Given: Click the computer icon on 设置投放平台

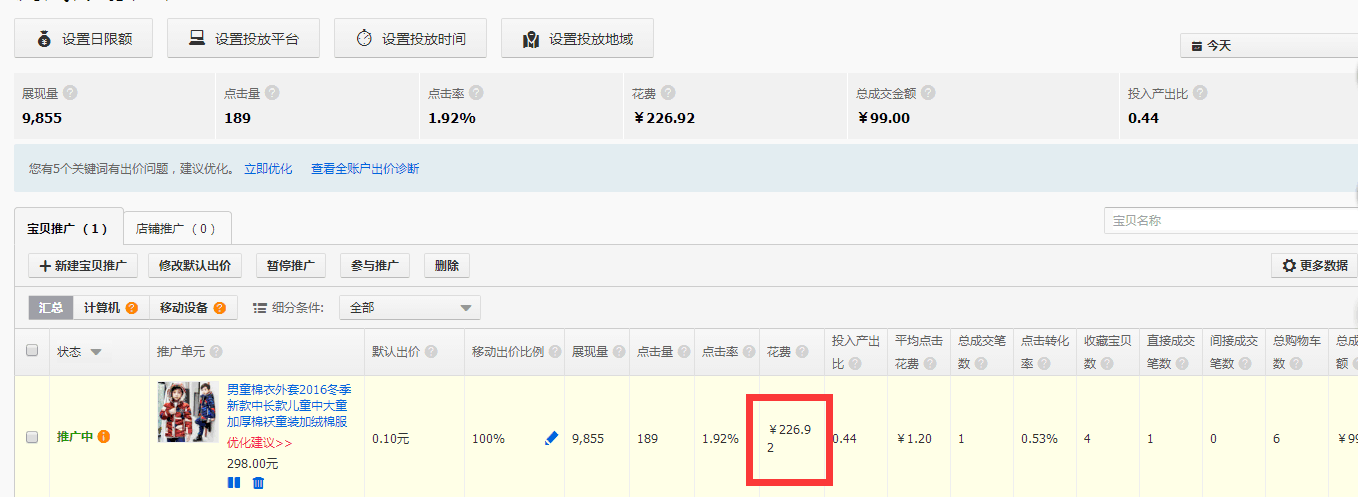Looking at the screenshot, I should pyautogui.click(x=197, y=39).
